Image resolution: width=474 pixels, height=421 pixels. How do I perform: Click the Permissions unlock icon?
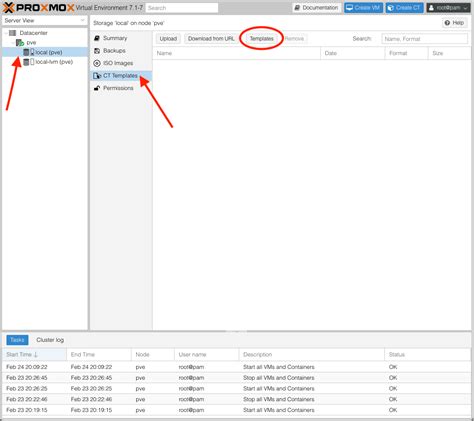click(x=97, y=88)
